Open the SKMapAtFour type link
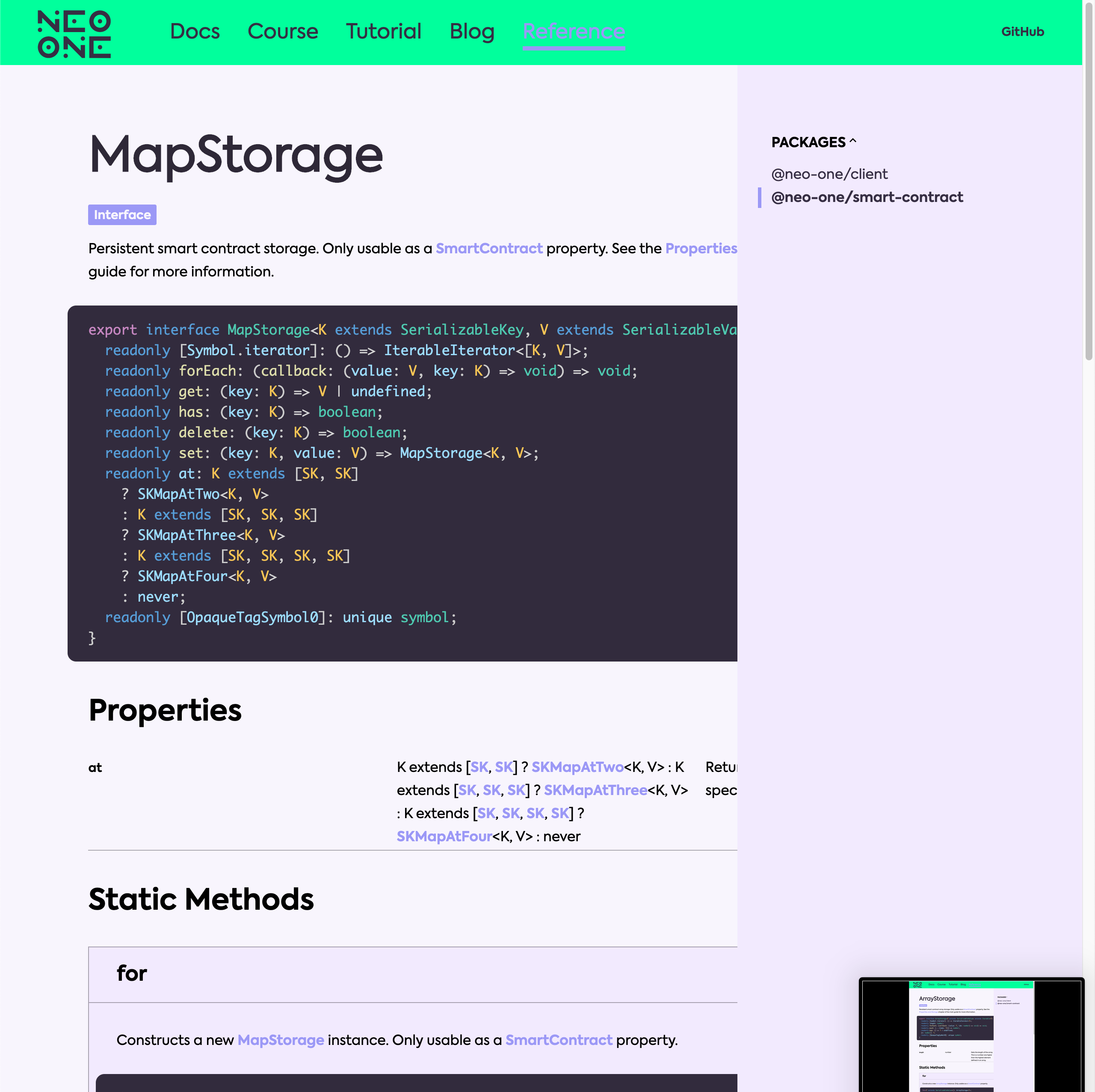1095x1092 pixels. (444, 836)
